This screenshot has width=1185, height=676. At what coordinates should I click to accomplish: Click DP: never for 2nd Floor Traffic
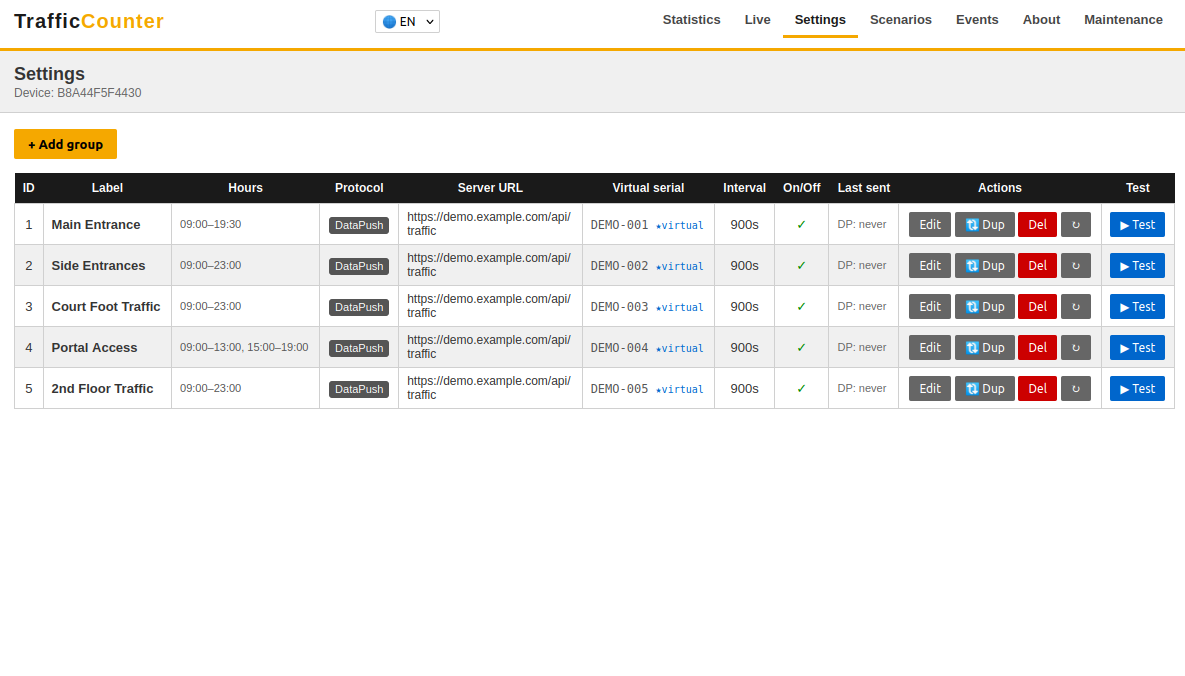click(x=862, y=389)
